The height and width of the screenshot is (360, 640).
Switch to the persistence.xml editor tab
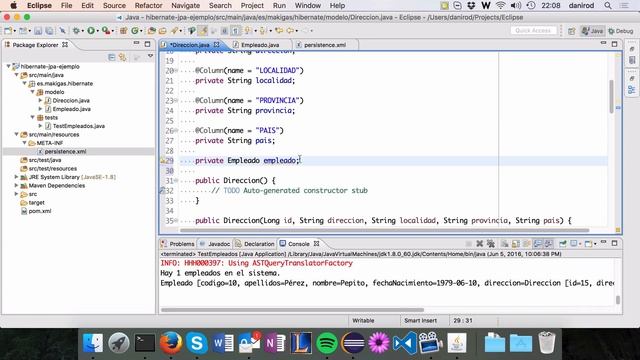click(x=325, y=45)
